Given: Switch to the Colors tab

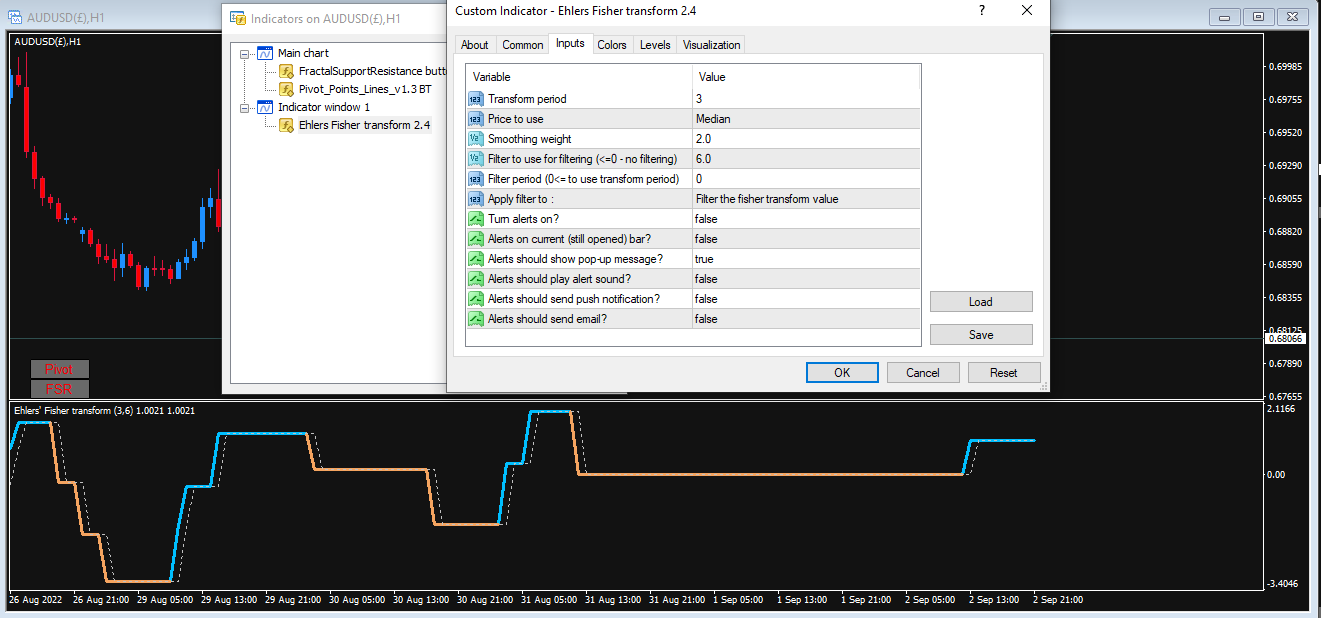Looking at the screenshot, I should click(x=612, y=45).
